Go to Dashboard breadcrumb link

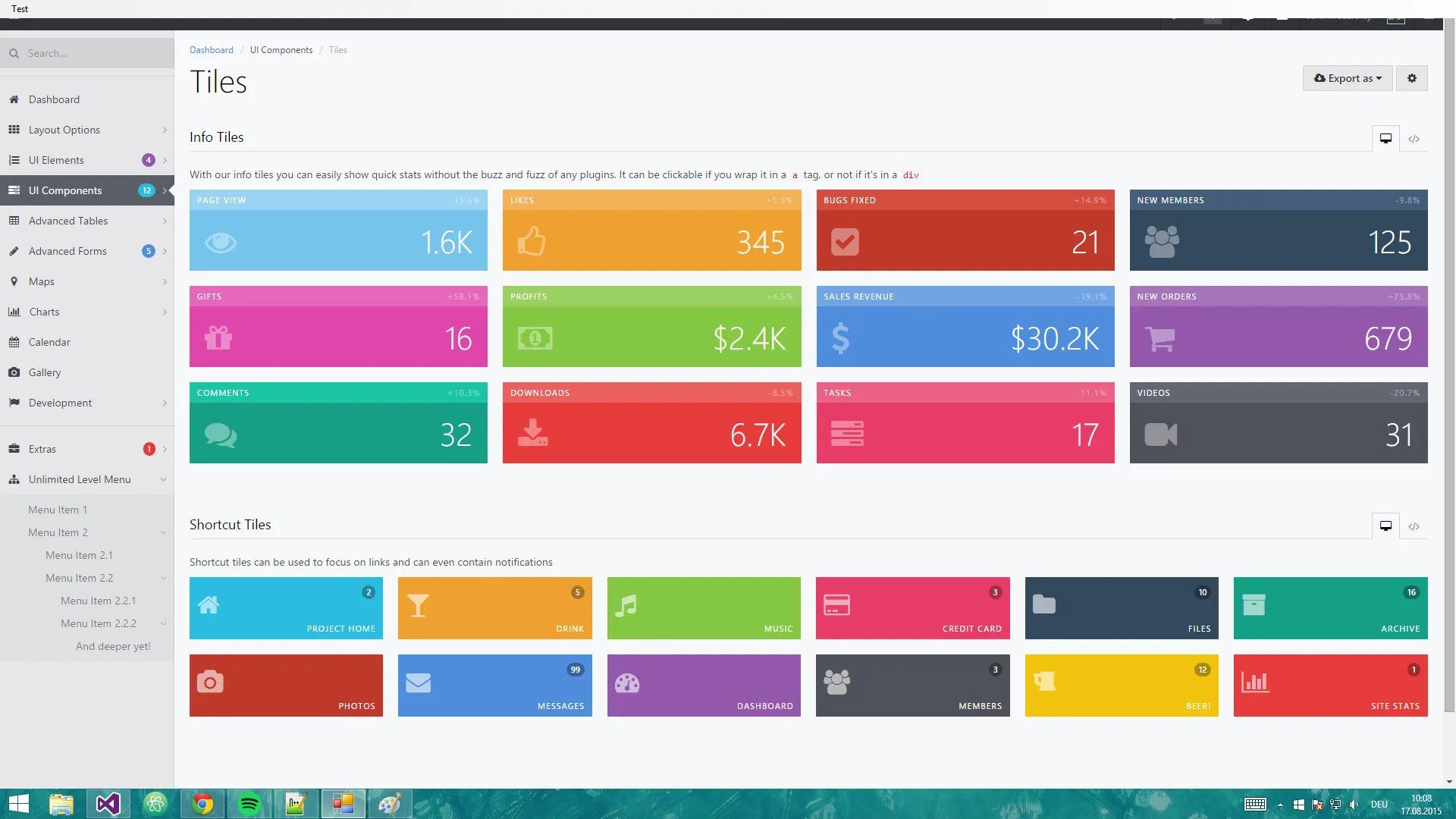(x=211, y=50)
